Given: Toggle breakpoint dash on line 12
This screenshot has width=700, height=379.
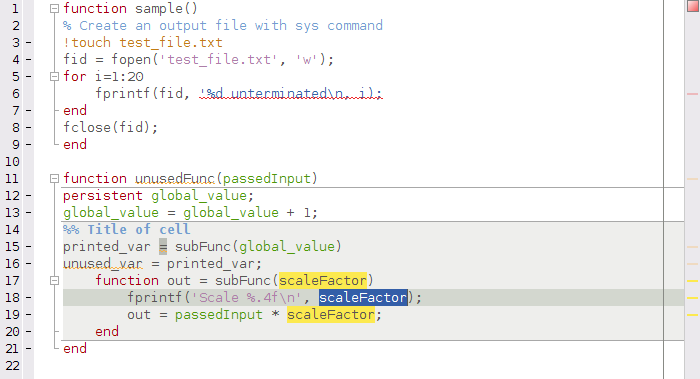Looking at the screenshot, I should coord(29,196).
